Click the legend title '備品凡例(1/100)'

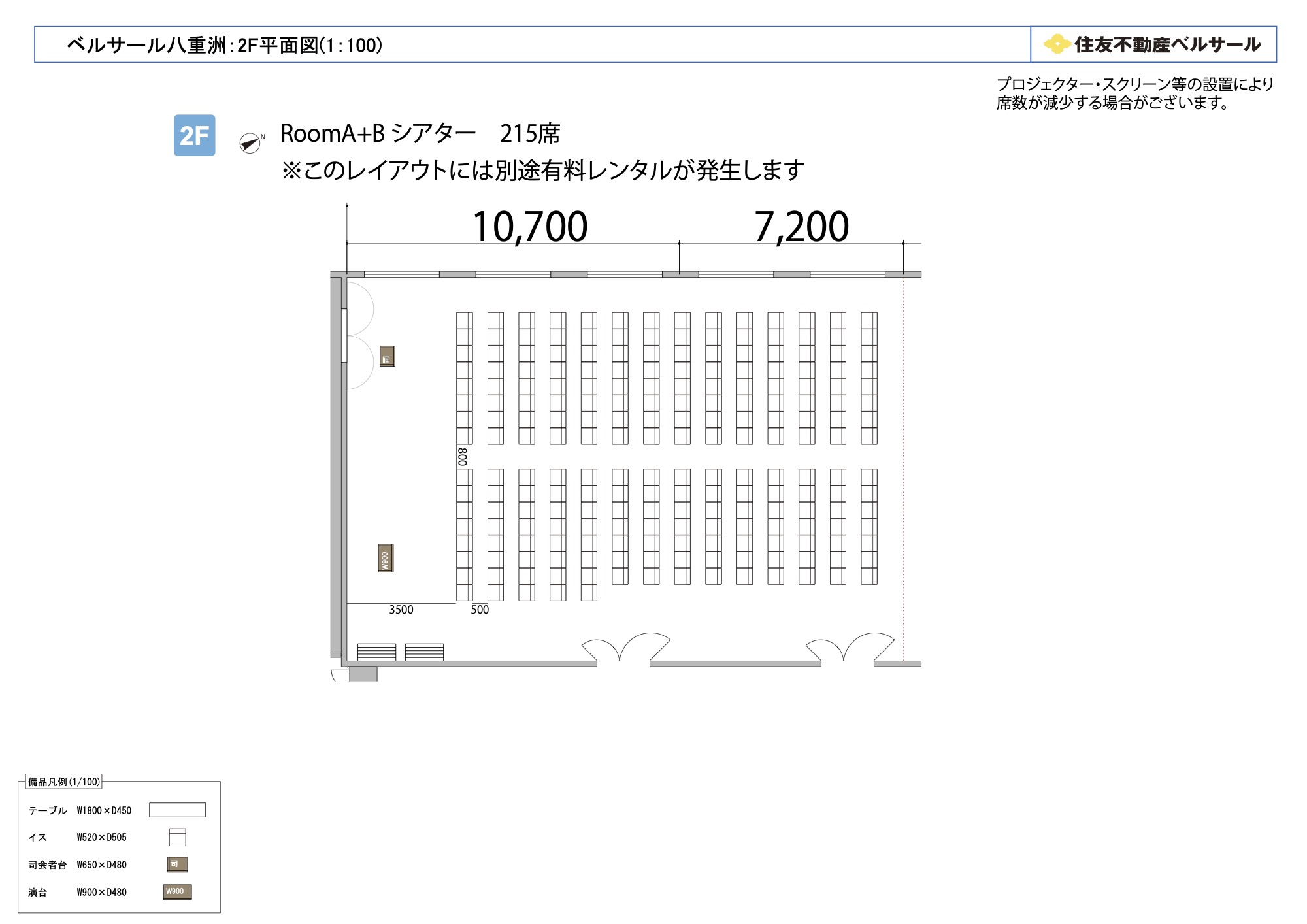tap(64, 782)
